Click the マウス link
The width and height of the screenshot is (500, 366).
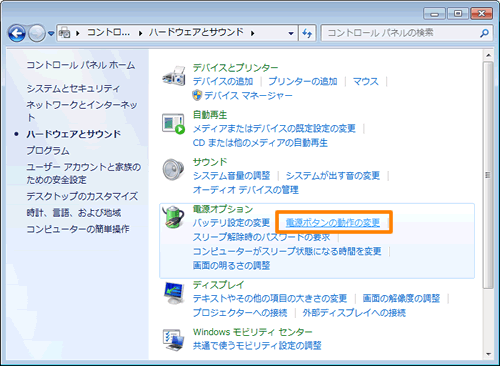[366, 81]
